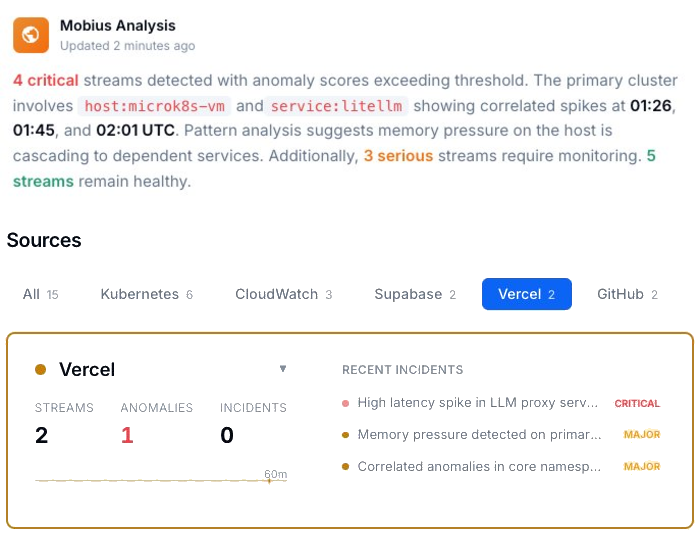Image resolution: width=700 pixels, height=537 pixels.
Task: Click the MAJOR badge on Correlated anomalies row
Action: point(642,467)
